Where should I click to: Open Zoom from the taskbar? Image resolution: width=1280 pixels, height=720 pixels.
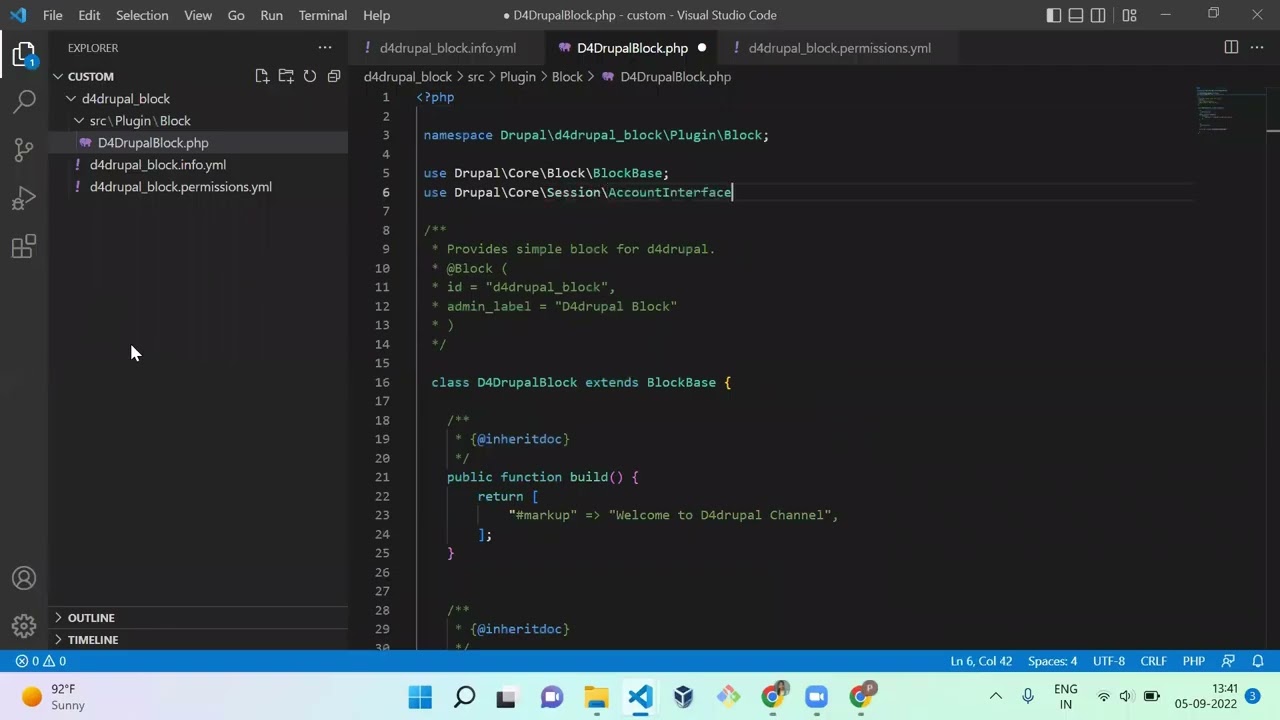(x=816, y=697)
